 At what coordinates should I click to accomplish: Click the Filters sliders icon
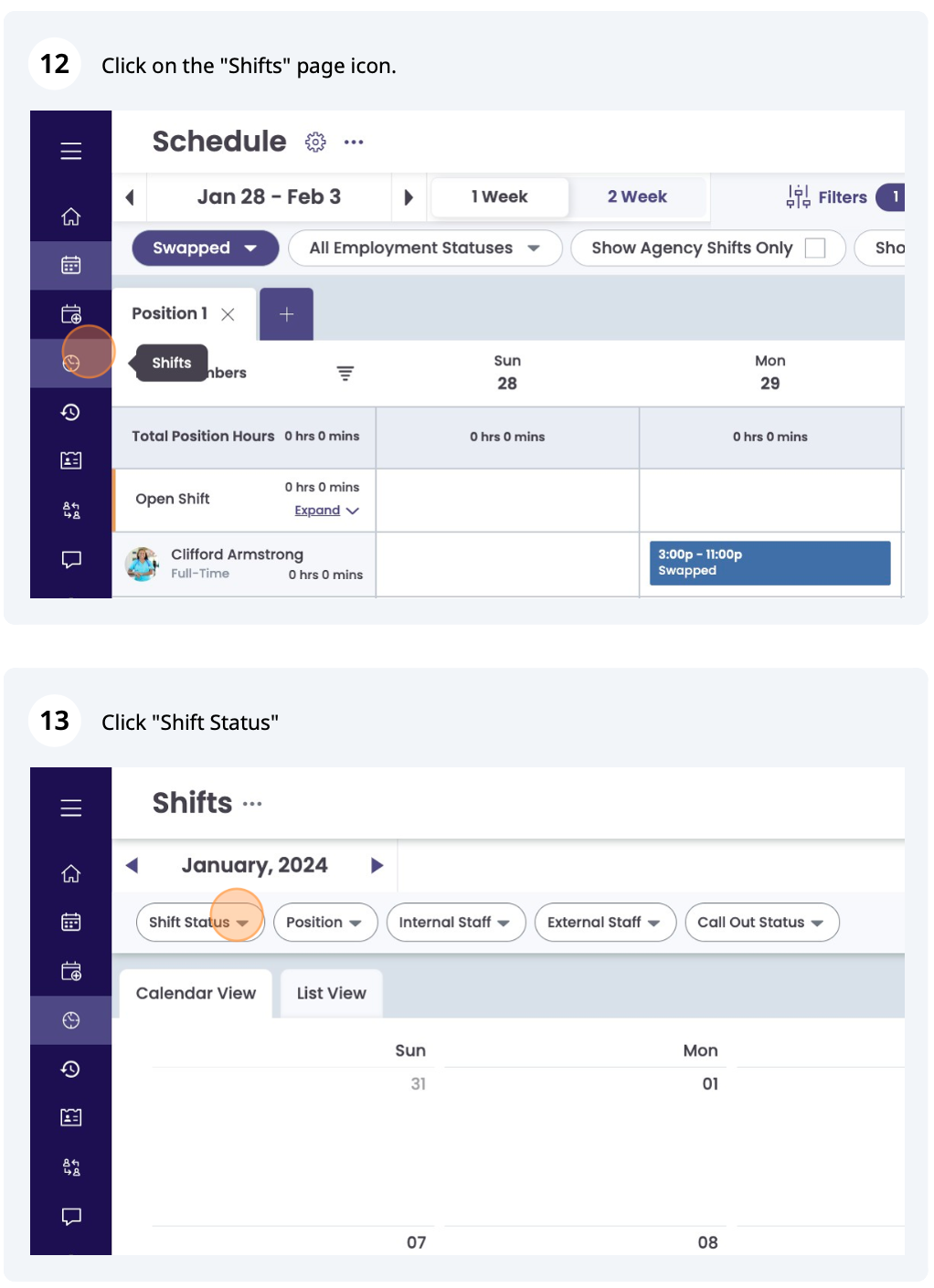[798, 196]
